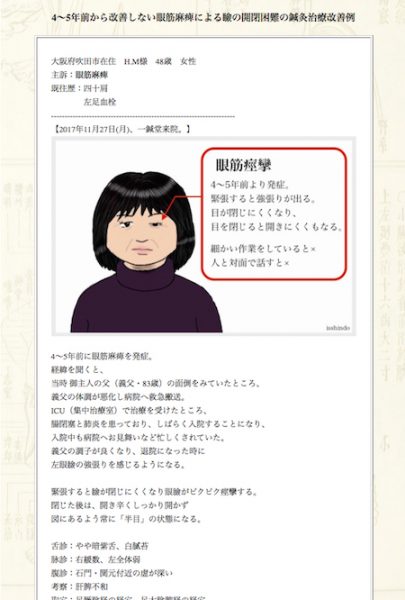Click the woman's half-closed left eye in illustration
Viewport: 405px width, 600px height.
click(157, 224)
